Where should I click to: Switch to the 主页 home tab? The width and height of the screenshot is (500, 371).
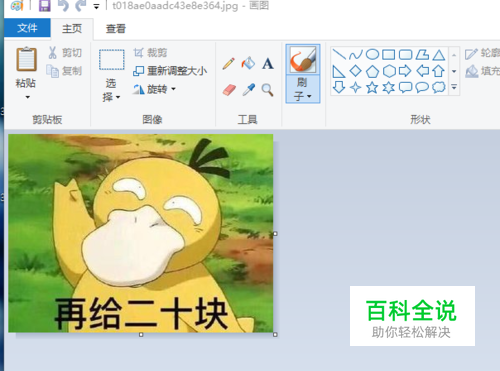tap(72, 29)
